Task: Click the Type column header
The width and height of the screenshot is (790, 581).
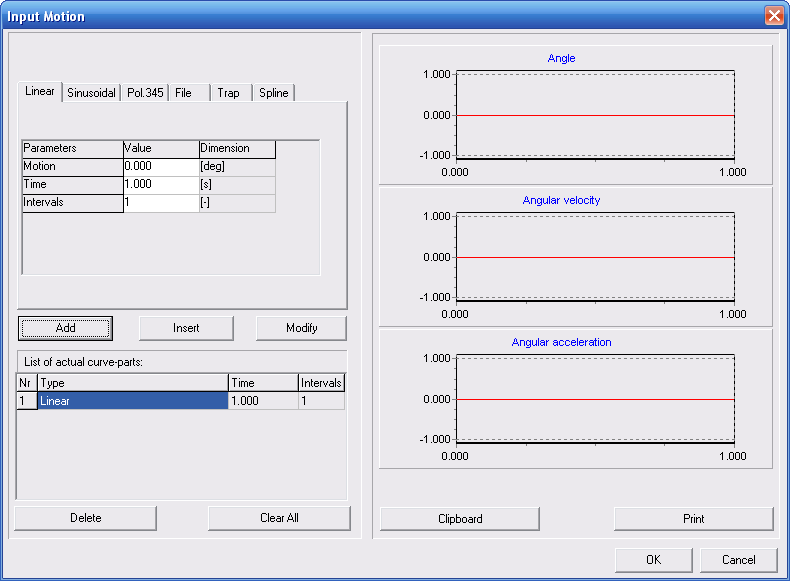Action: 133,383
